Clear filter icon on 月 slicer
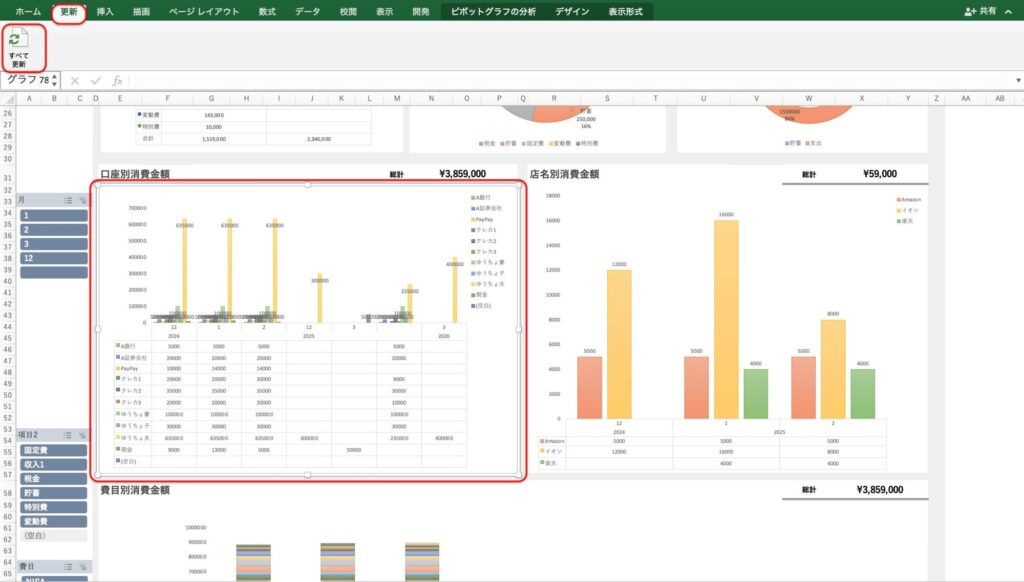This screenshot has width=1024, height=582. pyautogui.click(x=83, y=201)
